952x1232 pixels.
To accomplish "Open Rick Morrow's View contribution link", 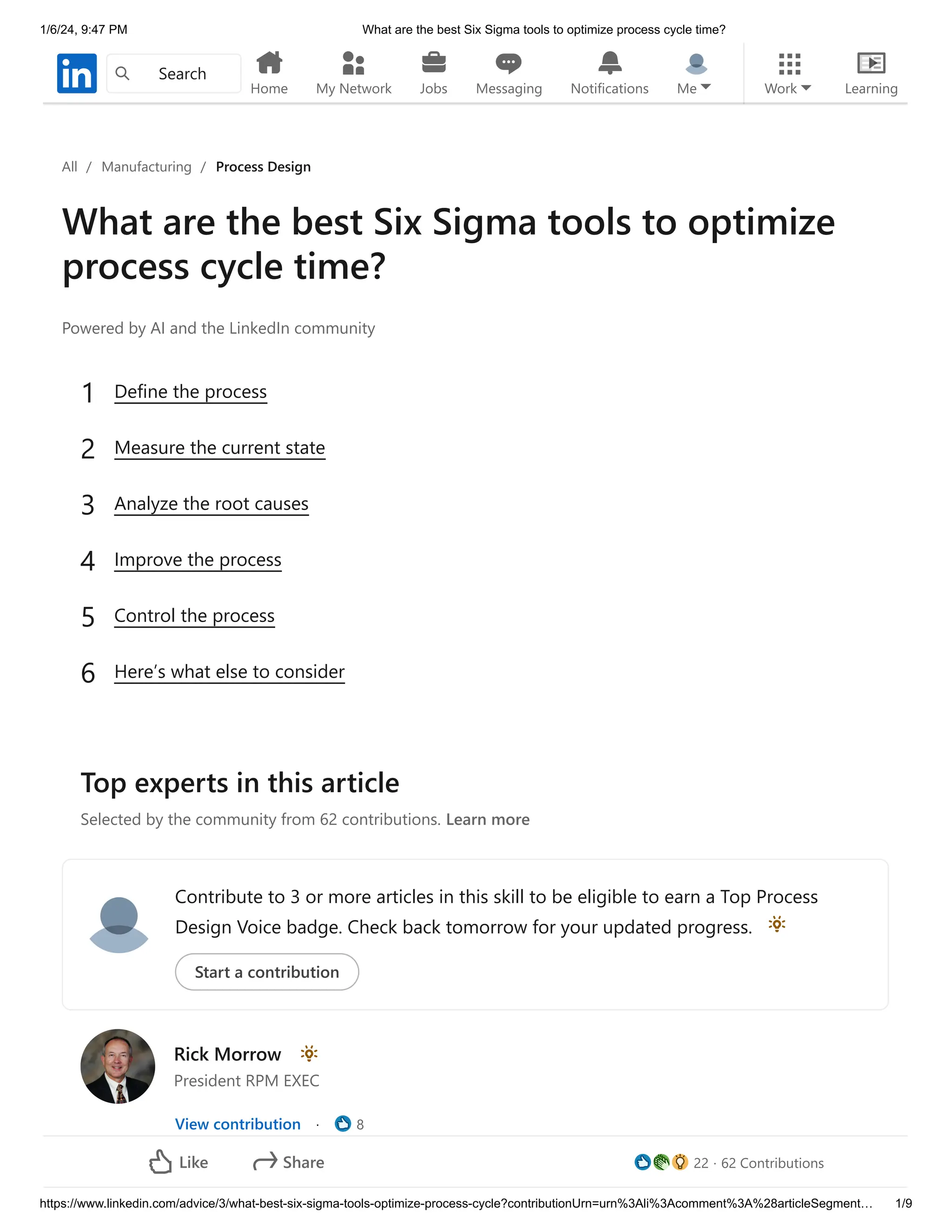I will [238, 1124].
